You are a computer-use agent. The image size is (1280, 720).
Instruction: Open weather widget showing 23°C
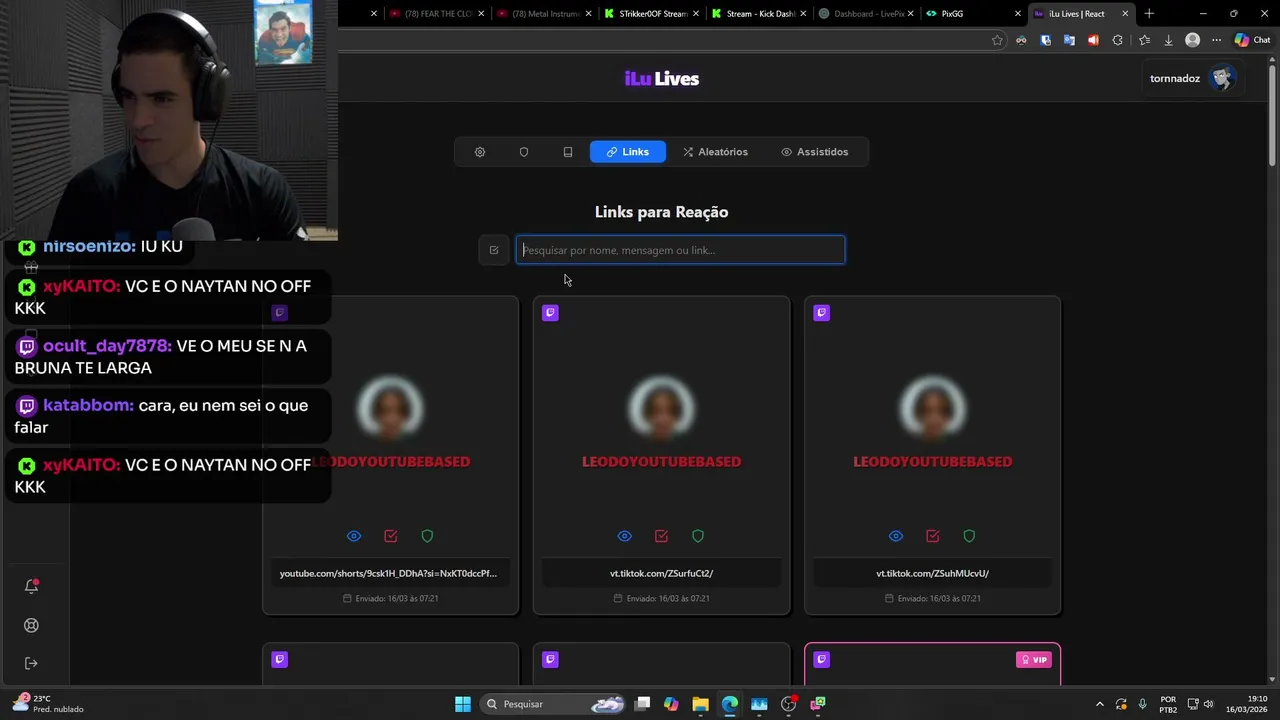(48, 704)
